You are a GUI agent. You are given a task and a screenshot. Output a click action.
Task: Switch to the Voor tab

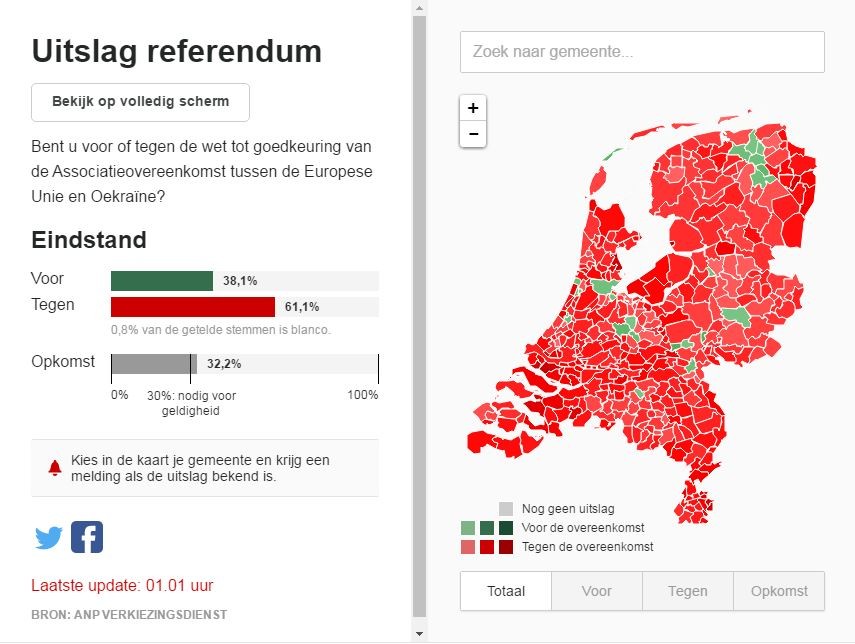pos(597,591)
